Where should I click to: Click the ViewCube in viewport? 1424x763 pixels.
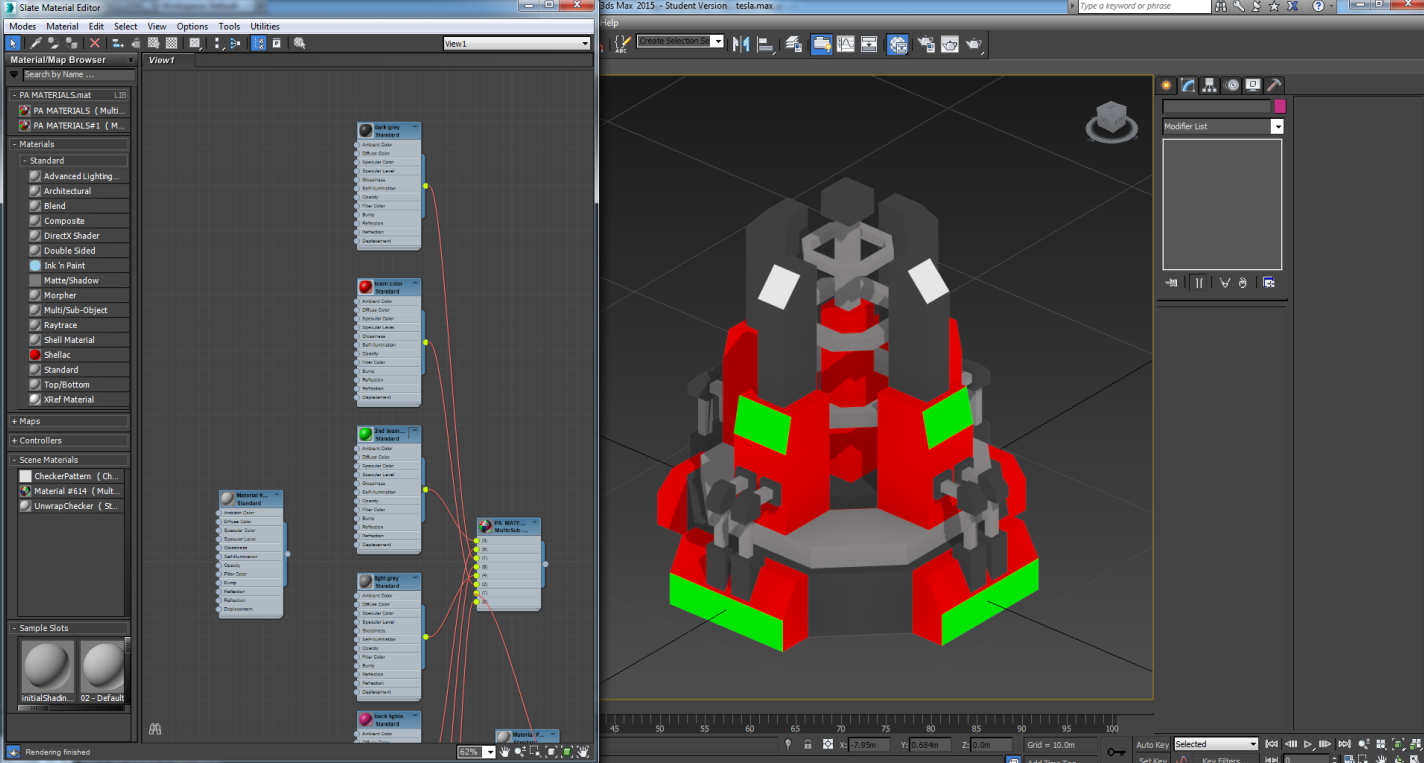click(1111, 119)
